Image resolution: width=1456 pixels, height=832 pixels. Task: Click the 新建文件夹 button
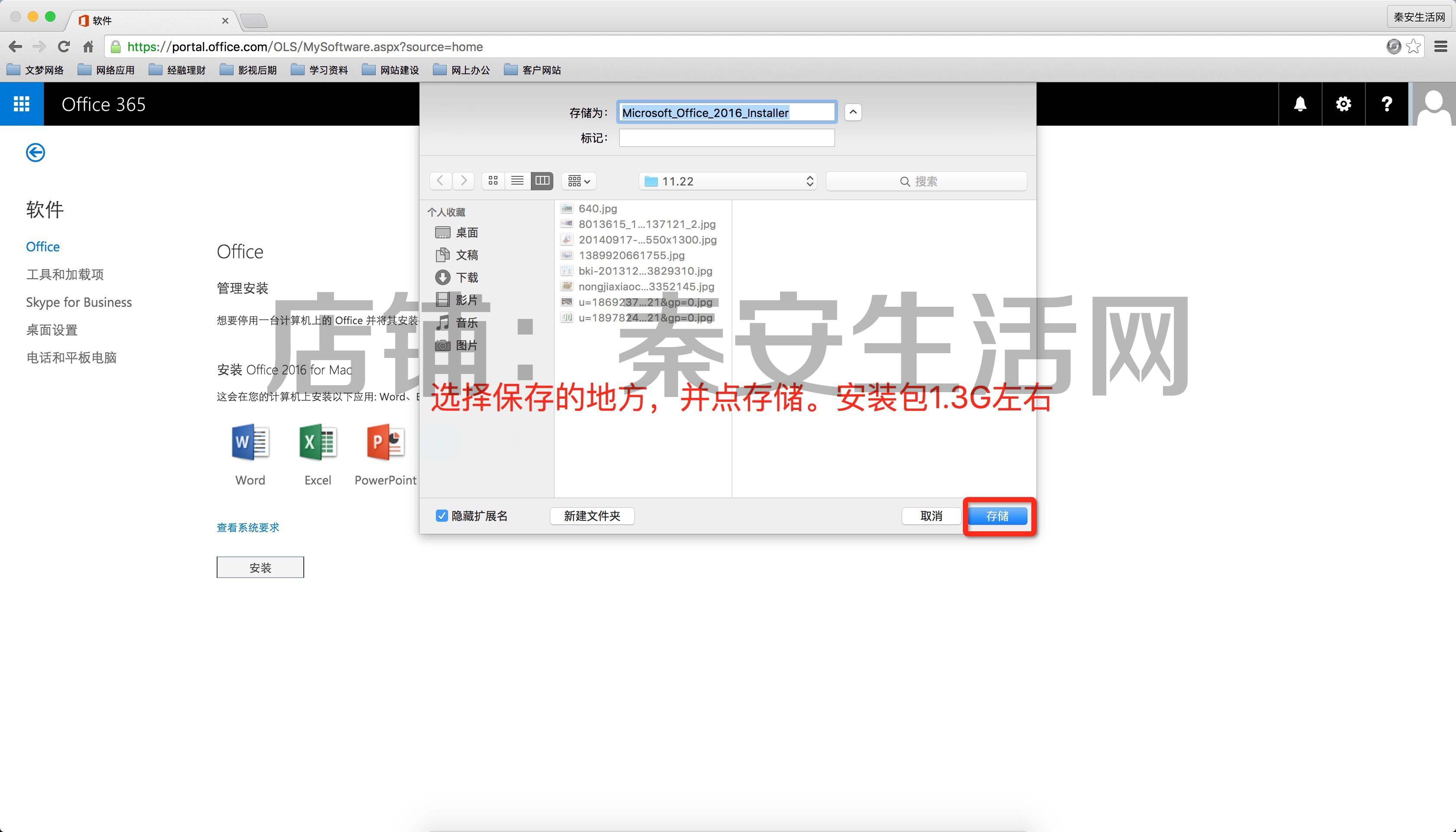[592, 516]
